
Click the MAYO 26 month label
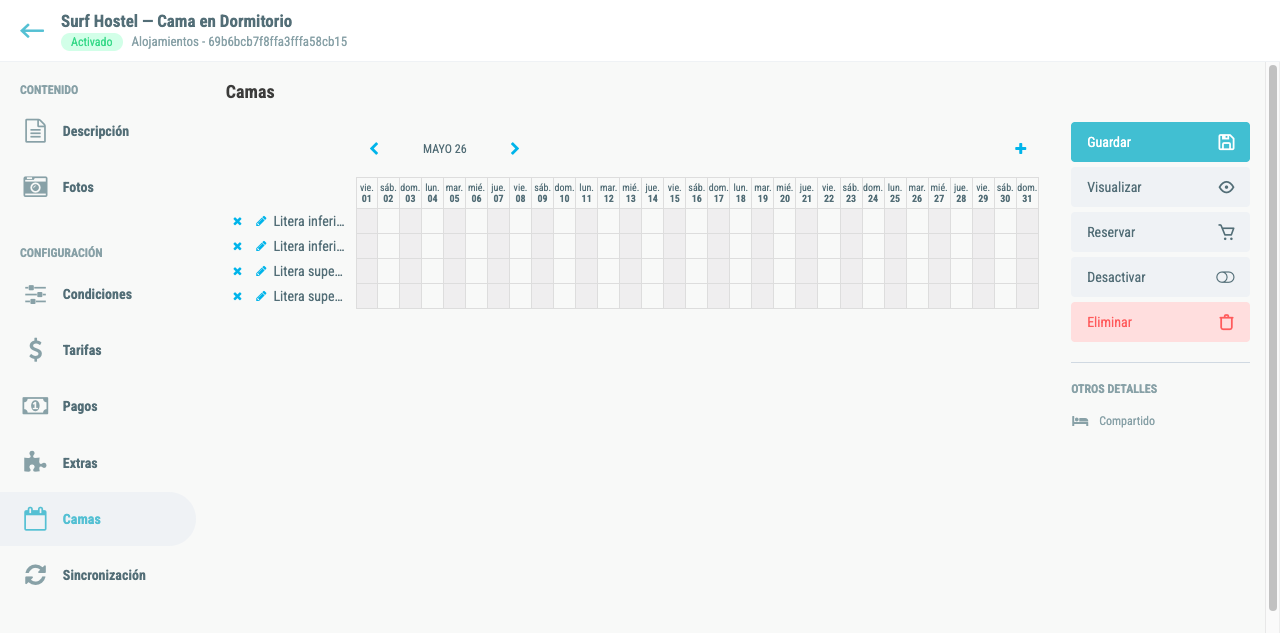445,149
